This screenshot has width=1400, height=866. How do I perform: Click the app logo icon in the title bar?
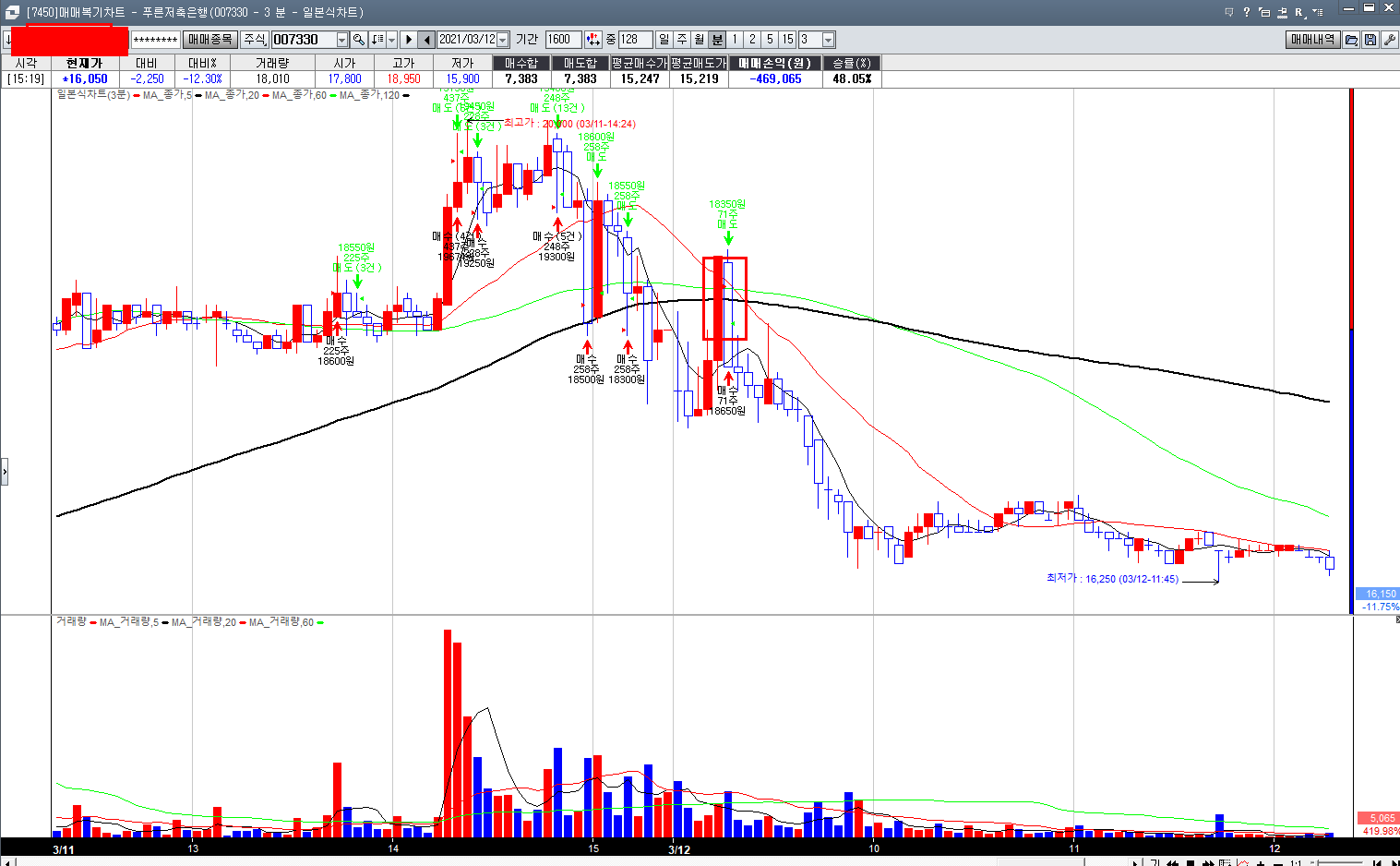click(11, 12)
